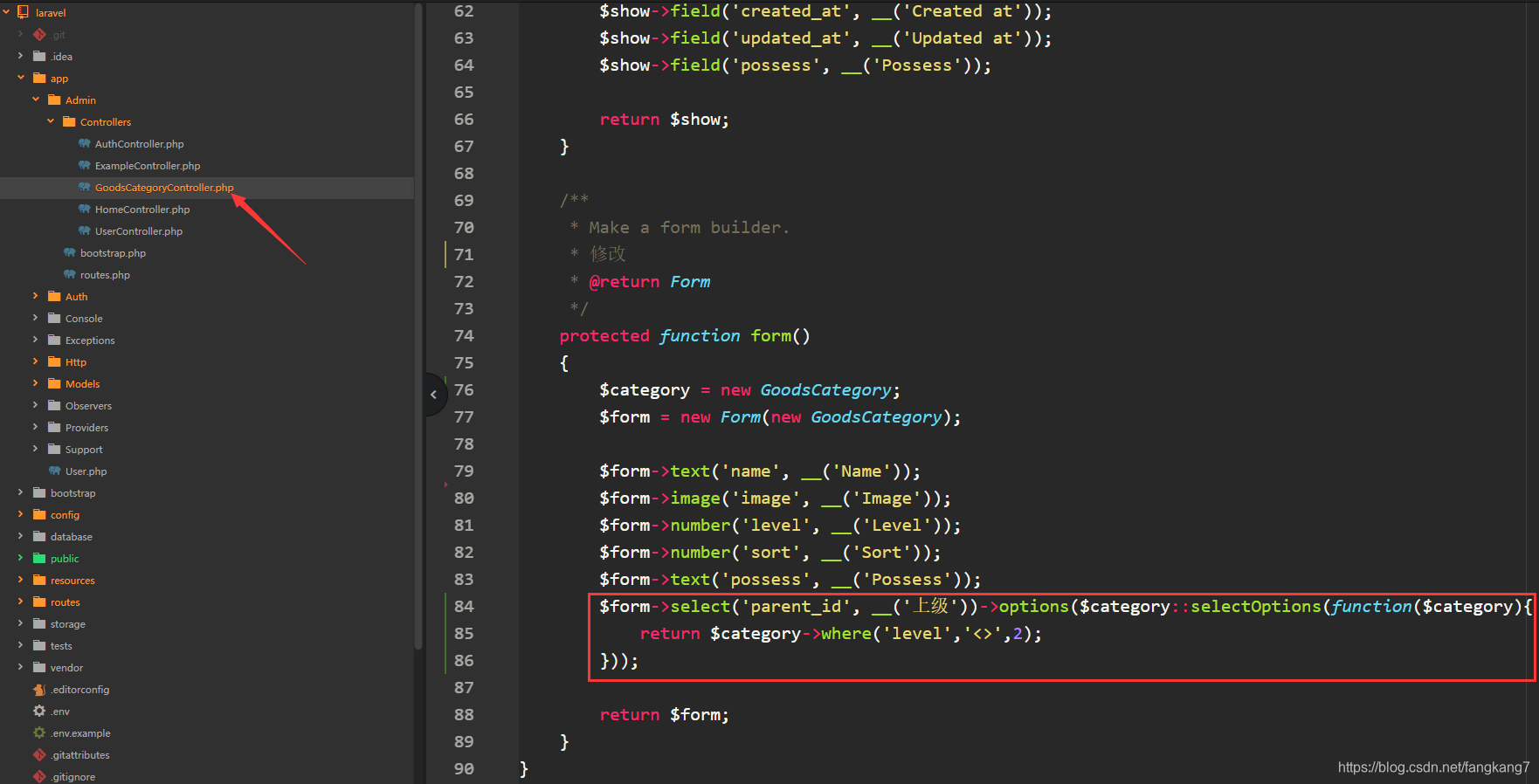
Task: Open routes.php under Admin
Action: (x=105, y=275)
